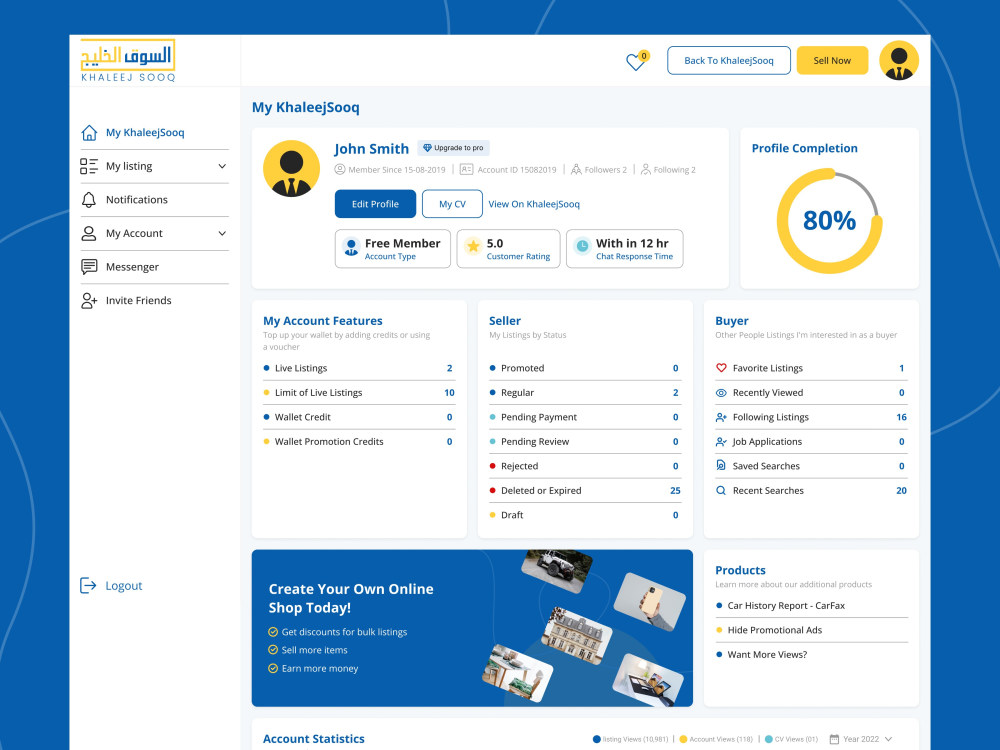Click the Following Listings person icon
This screenshot has height=750, width=1000.
[721, 417]
